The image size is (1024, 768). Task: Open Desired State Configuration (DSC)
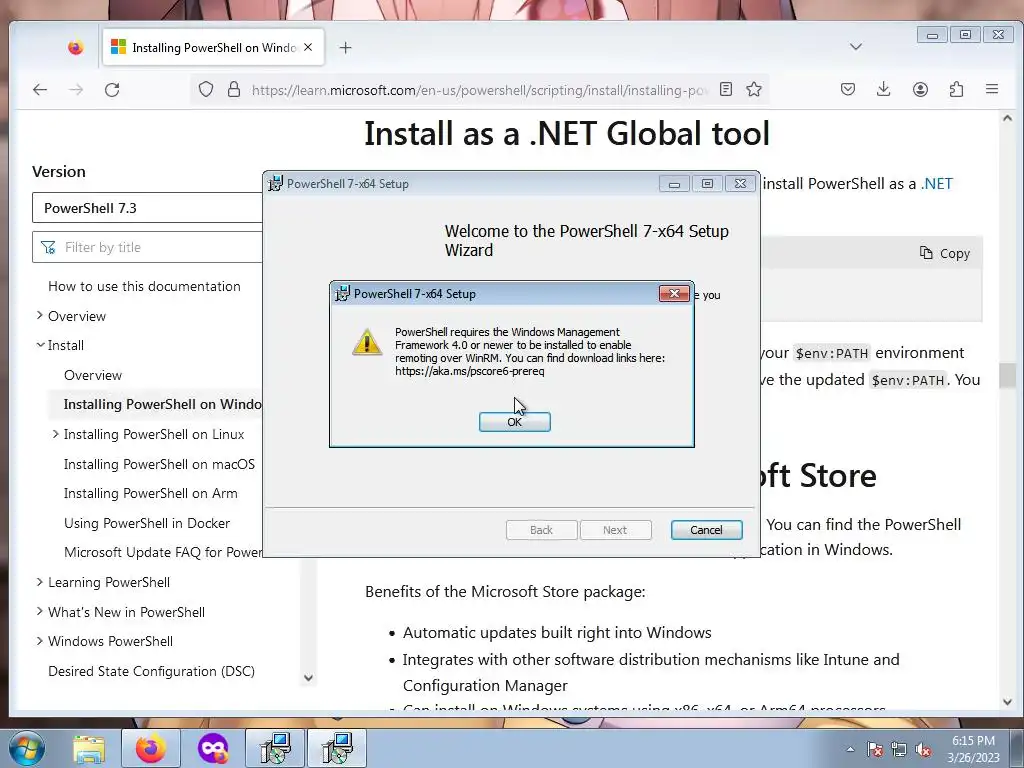[152, 671]
